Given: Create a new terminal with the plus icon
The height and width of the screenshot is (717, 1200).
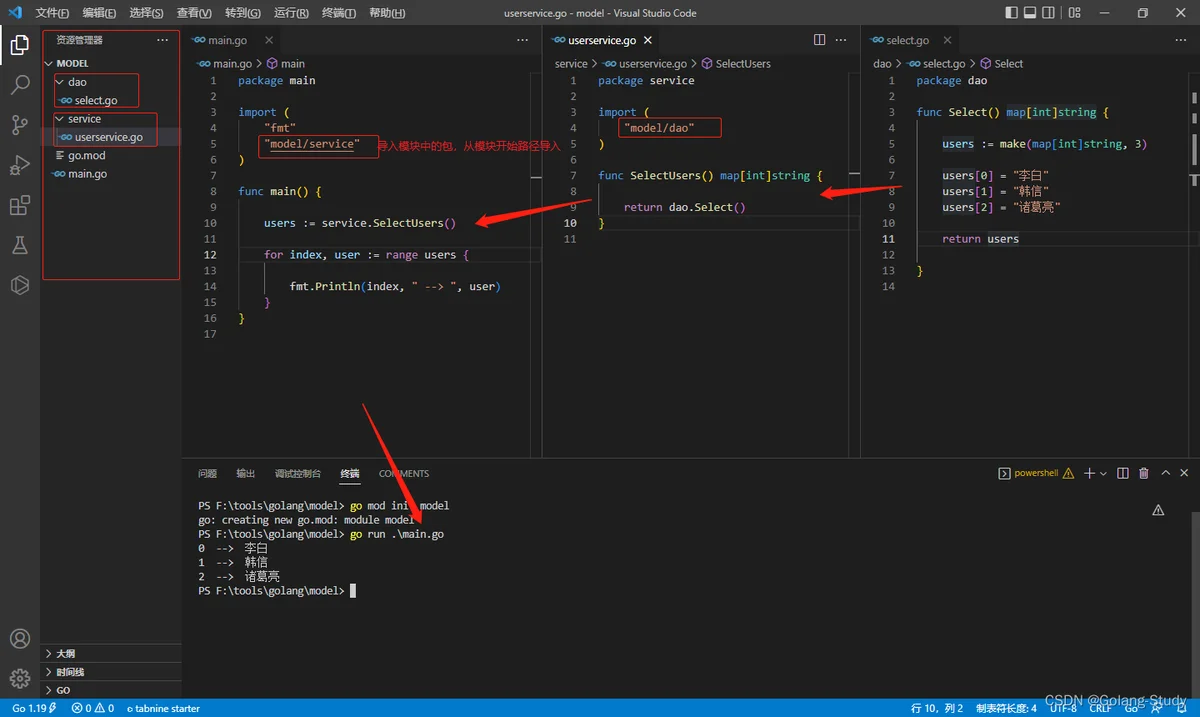Looking at the screenshot, I should (x=1089, y=473).
